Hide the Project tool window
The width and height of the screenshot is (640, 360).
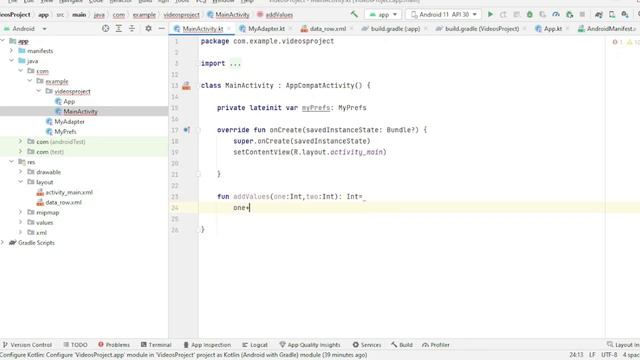pyautogui.click(x=162, y=29)
